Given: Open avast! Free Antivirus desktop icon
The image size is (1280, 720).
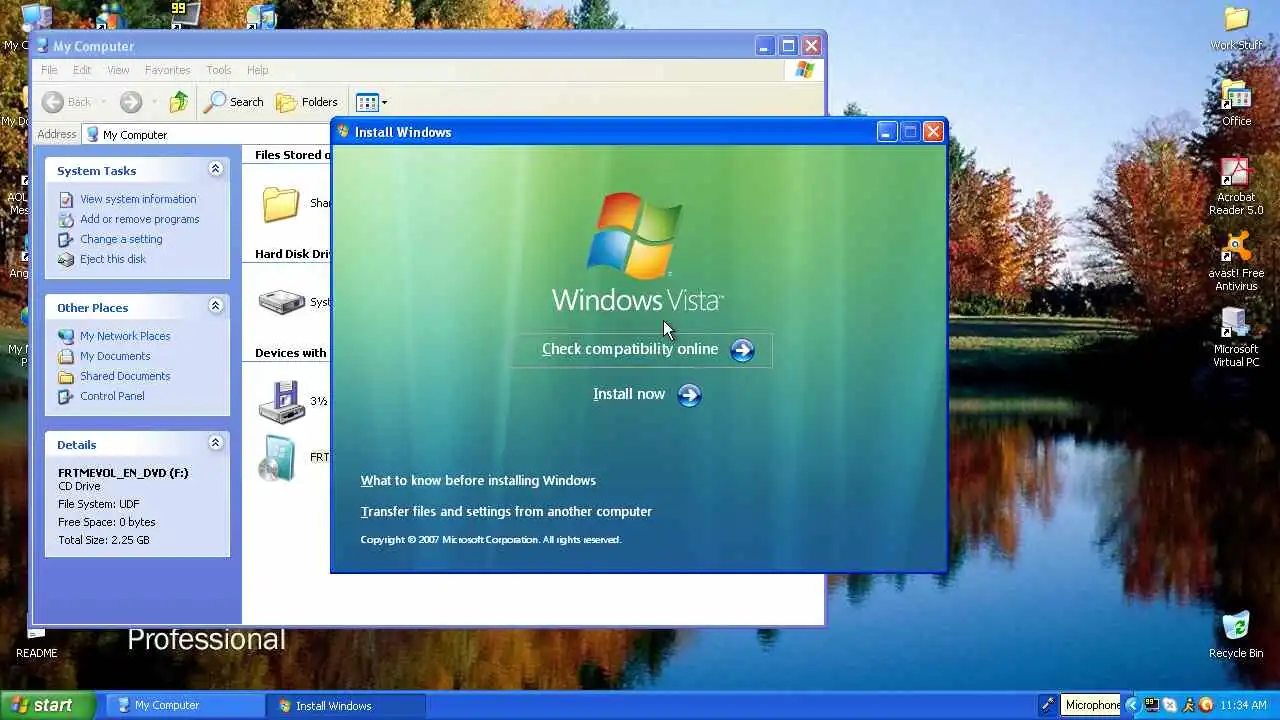Looking at the screenshot, I should pyautogui.click(x=1237, y=262).
